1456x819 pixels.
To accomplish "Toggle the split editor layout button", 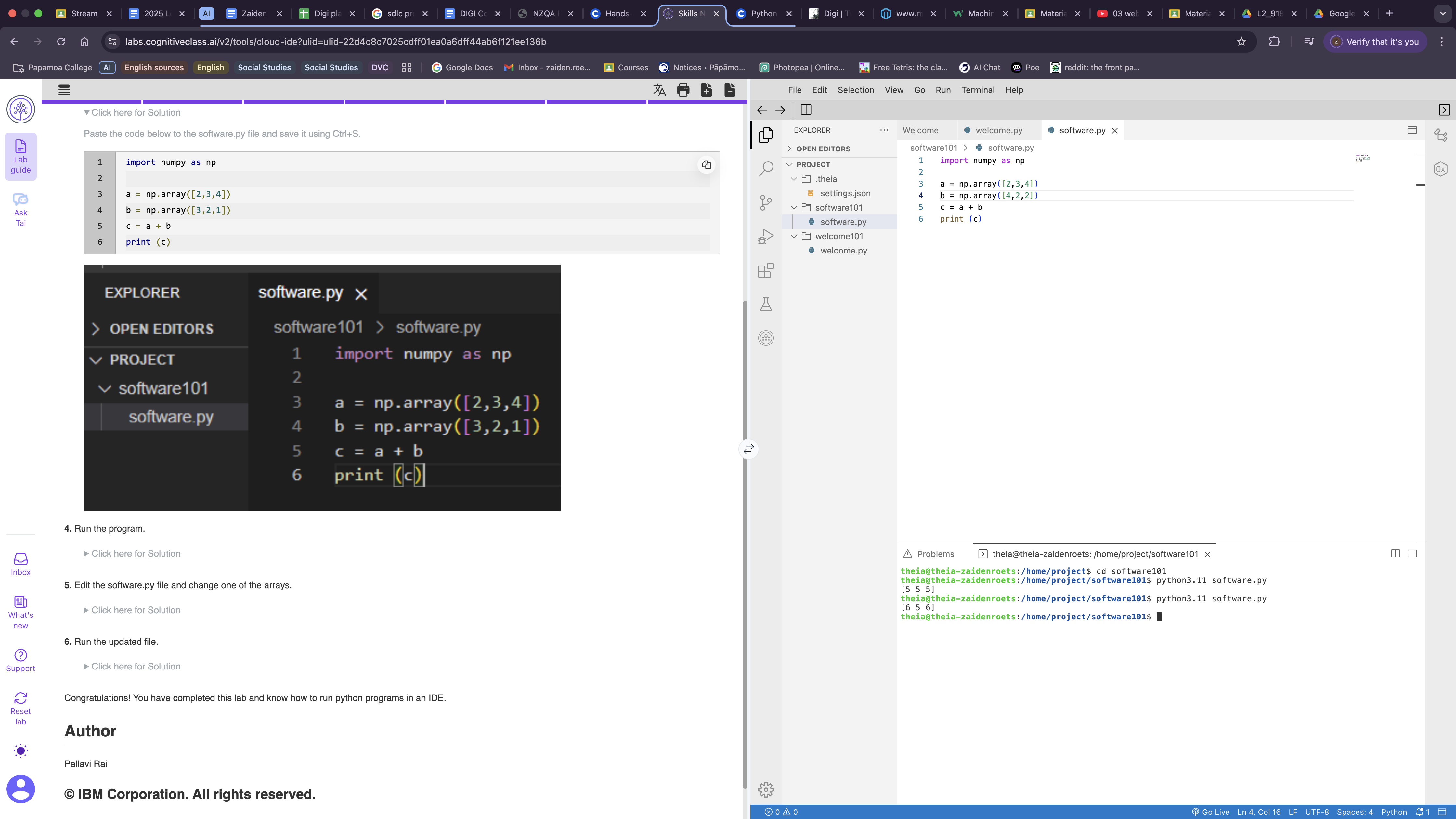I will [806, 110].
